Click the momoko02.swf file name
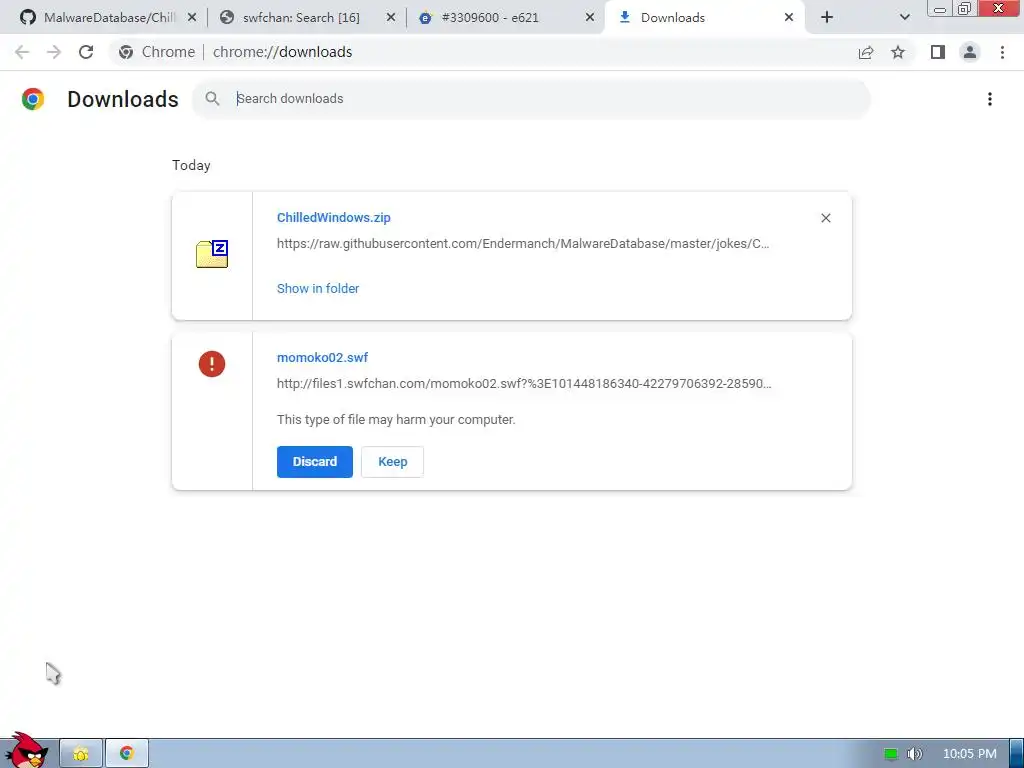The height and width of the screenshot is (768, 1024). click(x=323, y=358)
